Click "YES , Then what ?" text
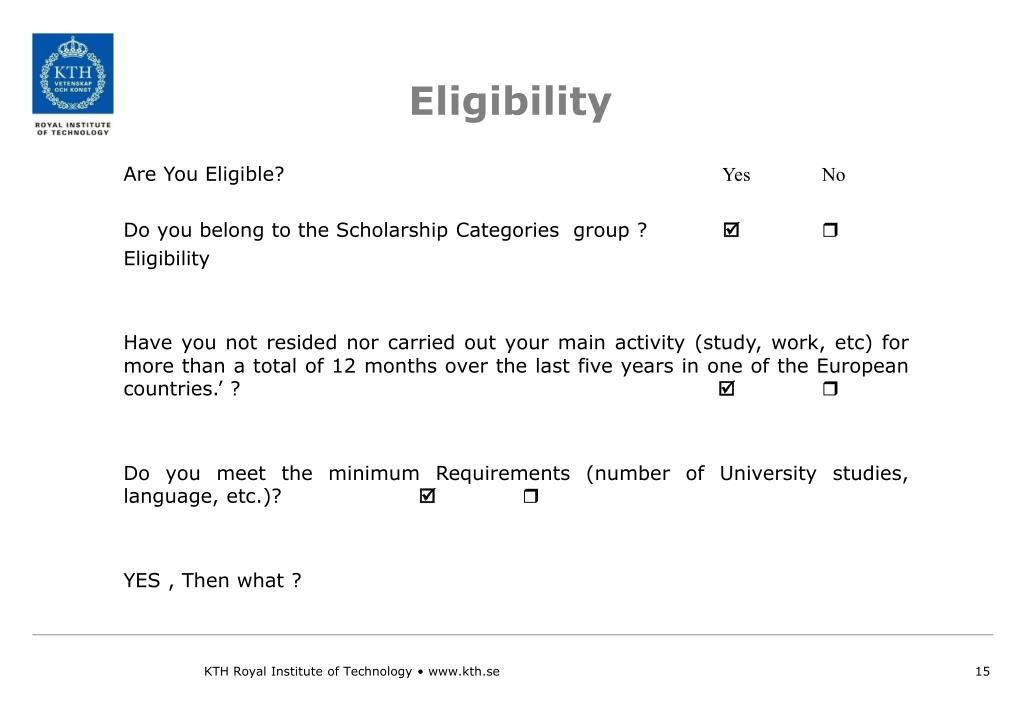1023x723 pixels. 212,580
